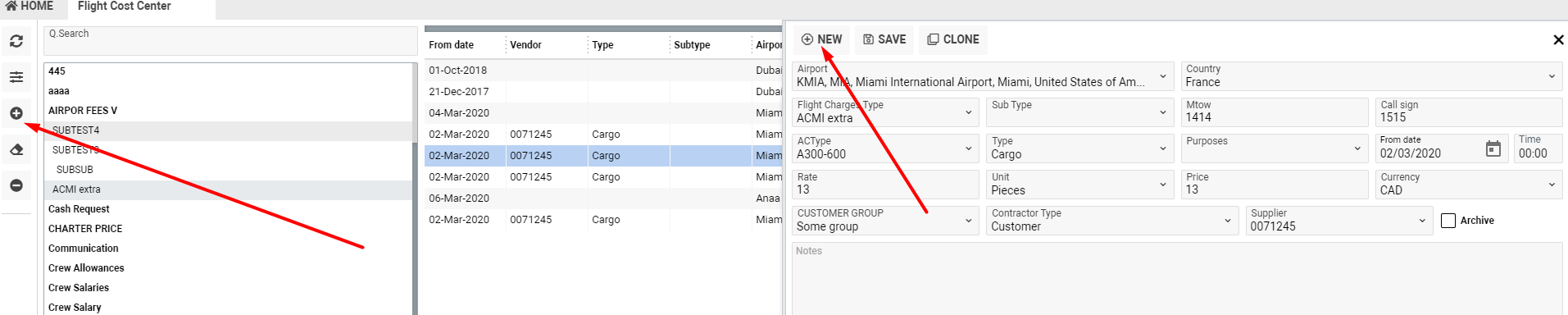Clone the current record

(x=953, y=39)
